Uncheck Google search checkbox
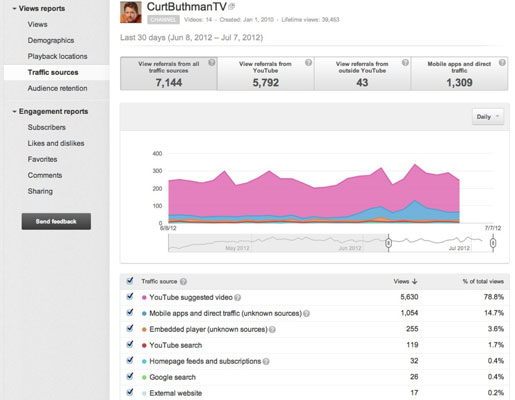Viewport: 515px width, 400px height. [130, 376]
